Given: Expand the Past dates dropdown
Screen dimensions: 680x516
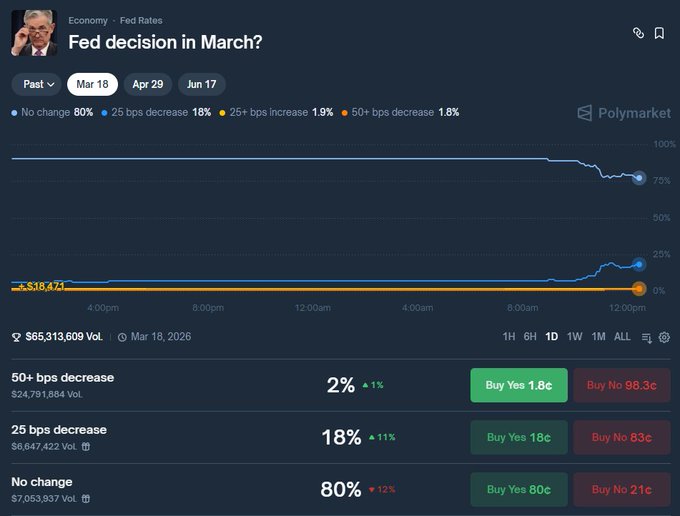Looking at the screenshot, I should pos(39,84).
